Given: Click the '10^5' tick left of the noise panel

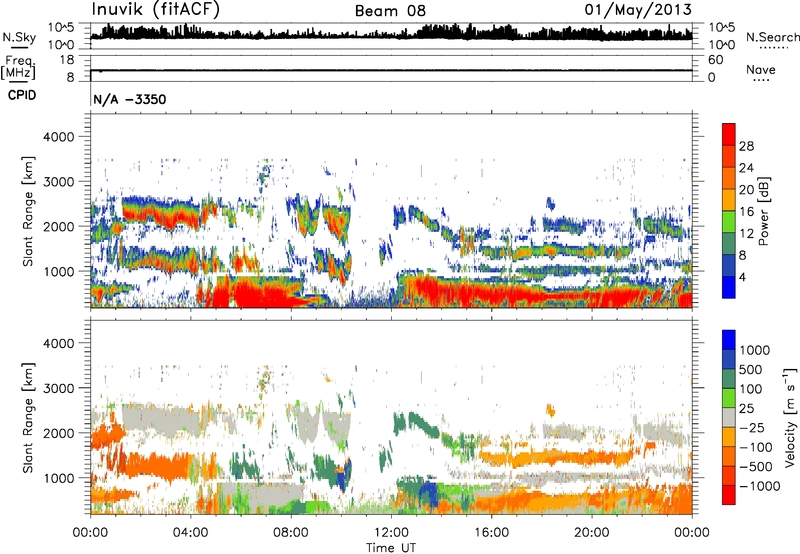Looking at the screenshot, I should tap(61, 28).
